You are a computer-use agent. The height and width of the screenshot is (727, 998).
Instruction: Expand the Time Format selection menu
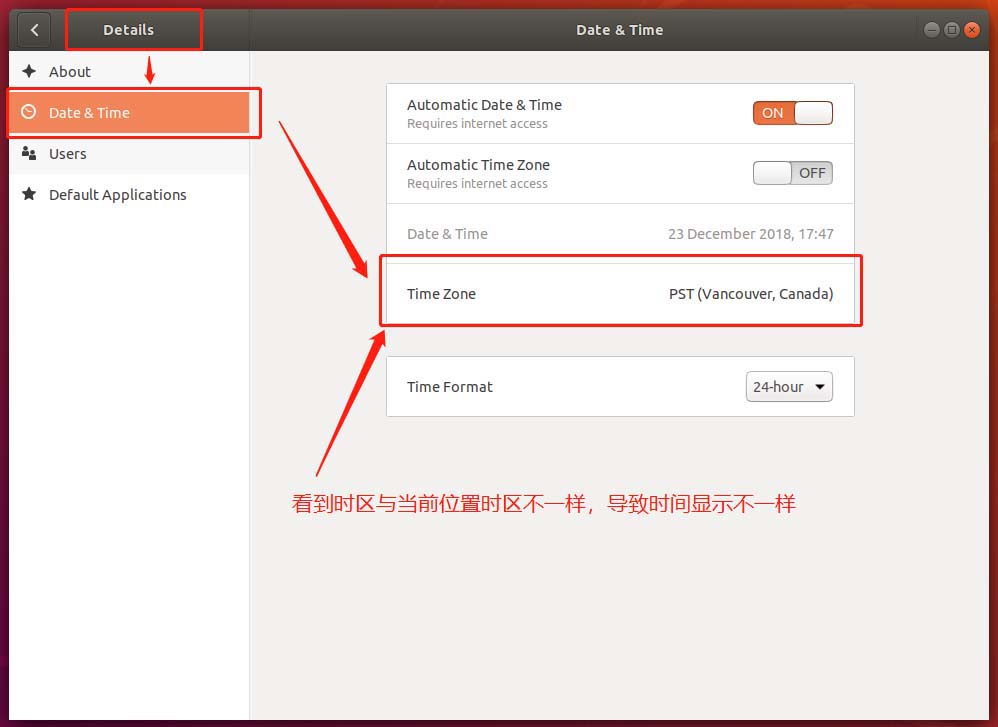coord(789,386)
